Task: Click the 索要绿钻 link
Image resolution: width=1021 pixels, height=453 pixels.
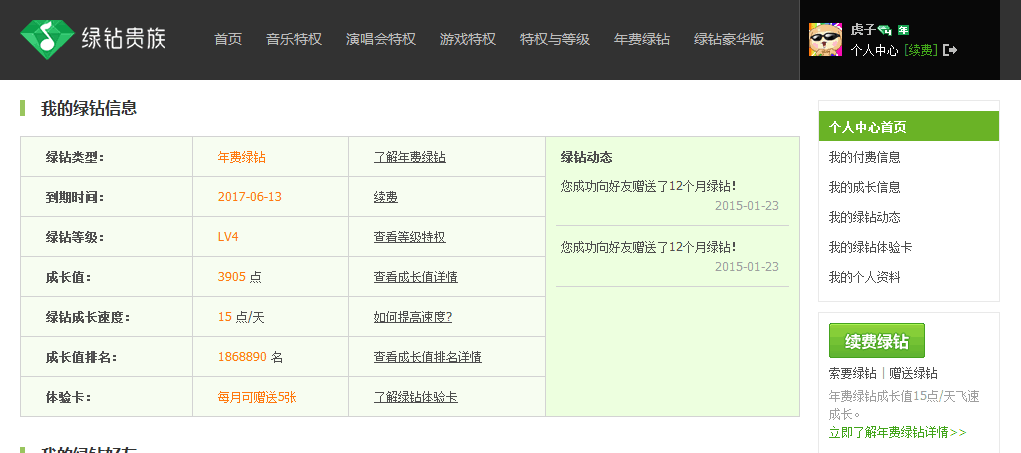Action: pyautogui.click(x=852, y=373)
